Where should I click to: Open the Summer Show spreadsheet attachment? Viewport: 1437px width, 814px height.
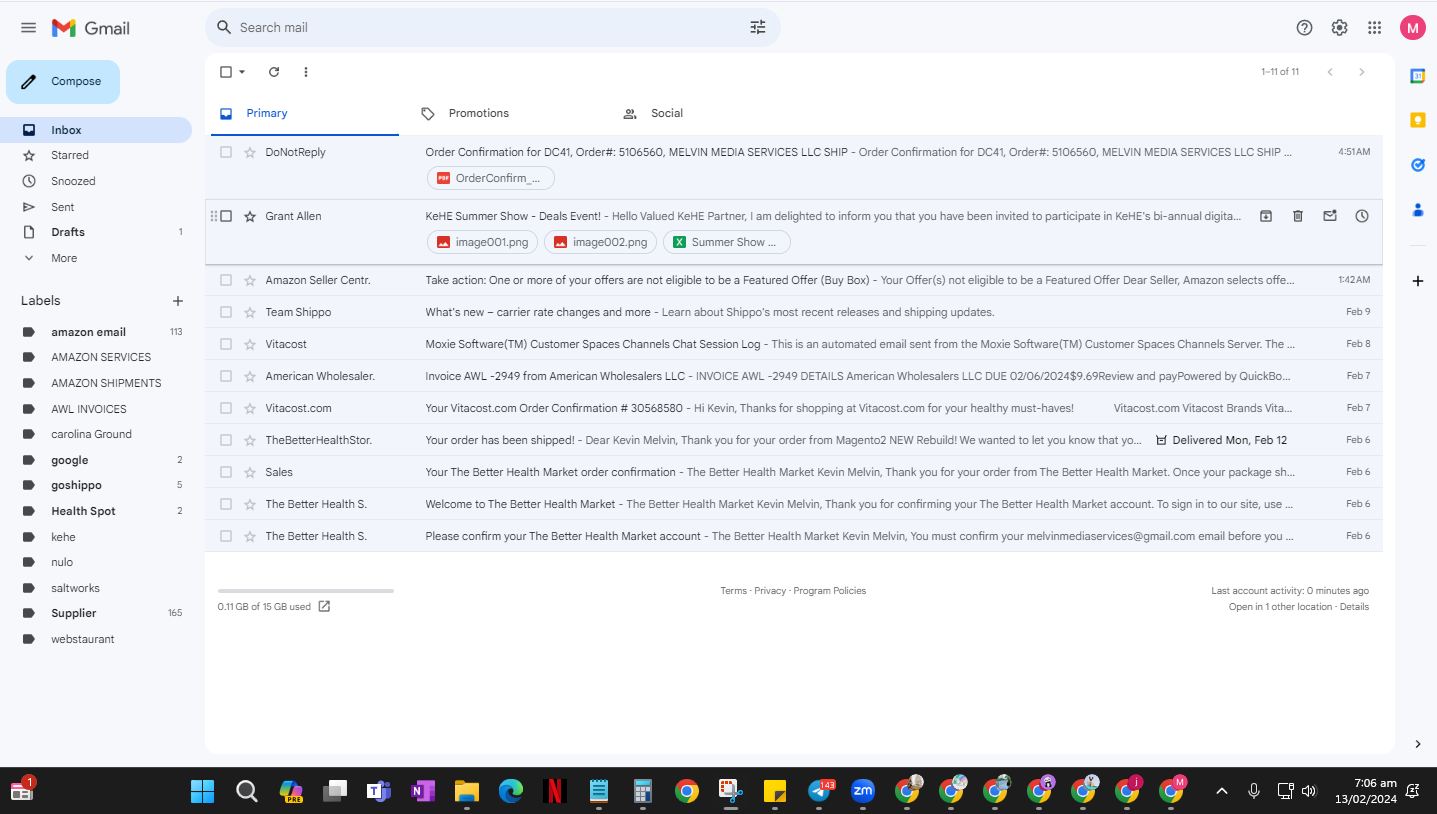(x=727, y=242)
